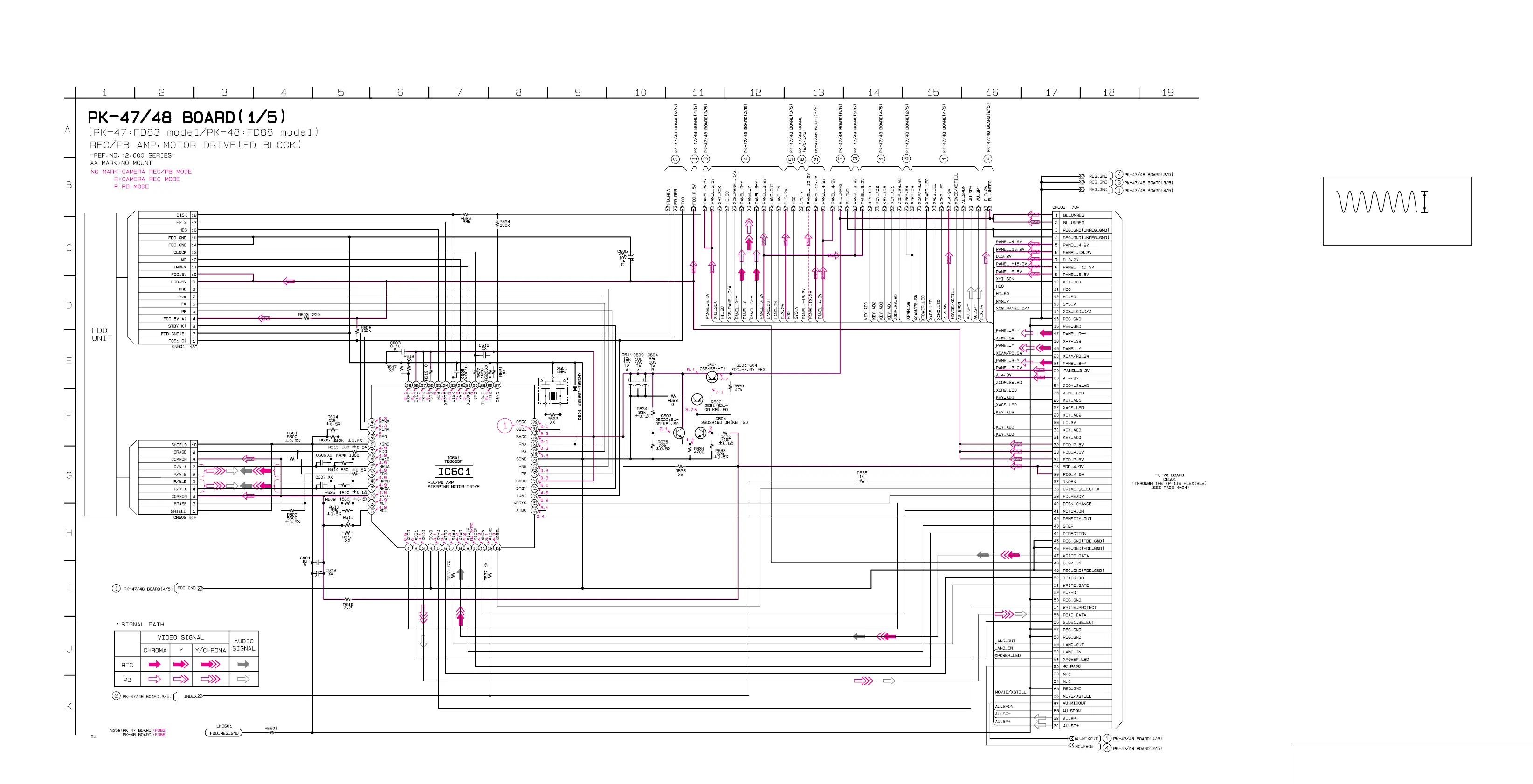Click the FDD_REG_GND land label LND601
This screenshot has width=1533, height=784.
pos(224,733)
